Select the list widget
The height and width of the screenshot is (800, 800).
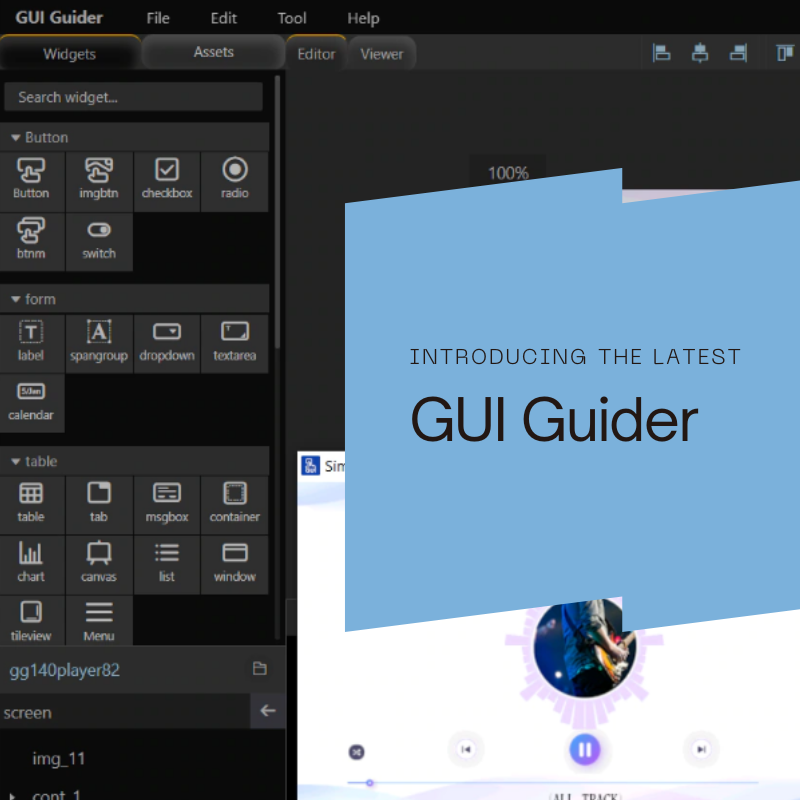click(167, 564)
